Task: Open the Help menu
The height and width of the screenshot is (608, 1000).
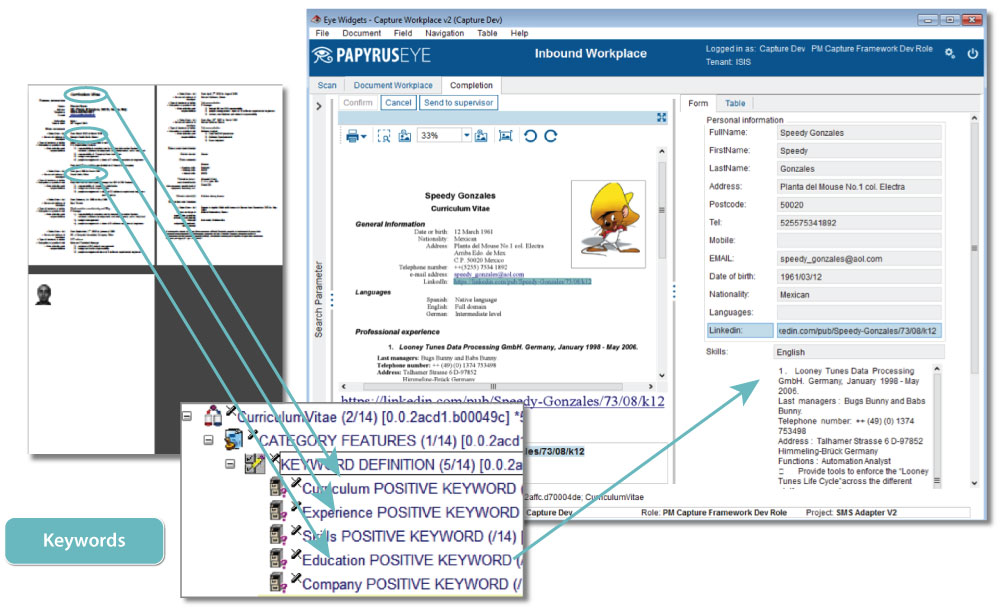Action: [x=519, y=33]
